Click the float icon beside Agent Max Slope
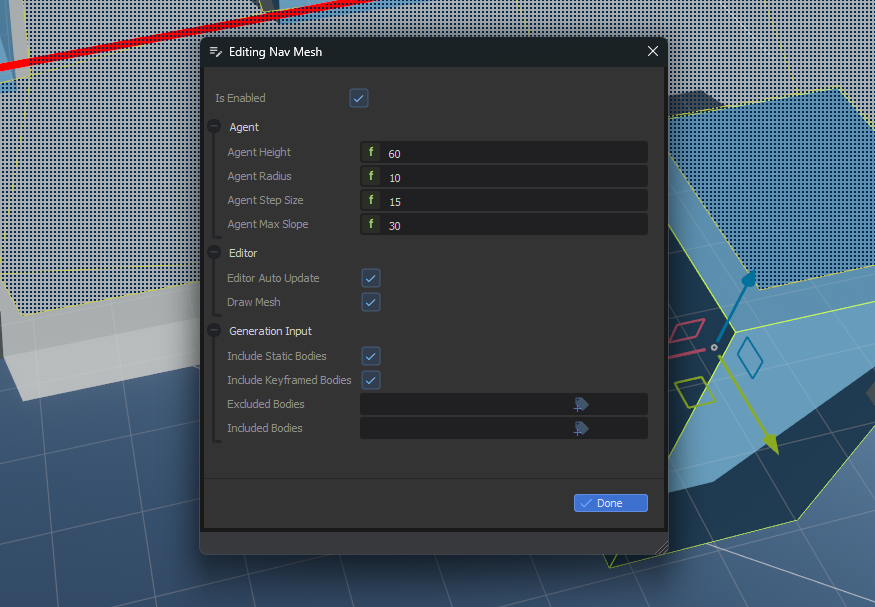This screenshot has height=607, width=875. click(x=371, y=225)
